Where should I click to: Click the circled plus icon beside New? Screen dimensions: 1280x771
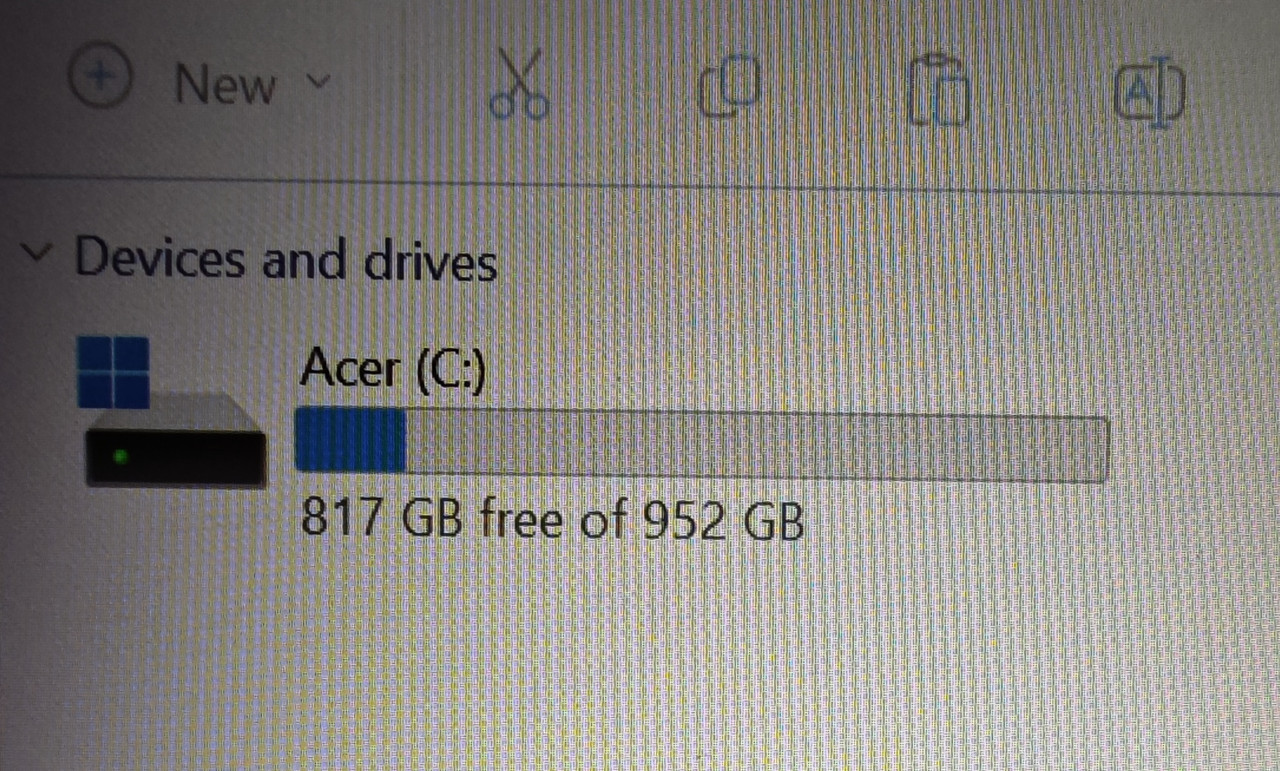tap(101, 78)
